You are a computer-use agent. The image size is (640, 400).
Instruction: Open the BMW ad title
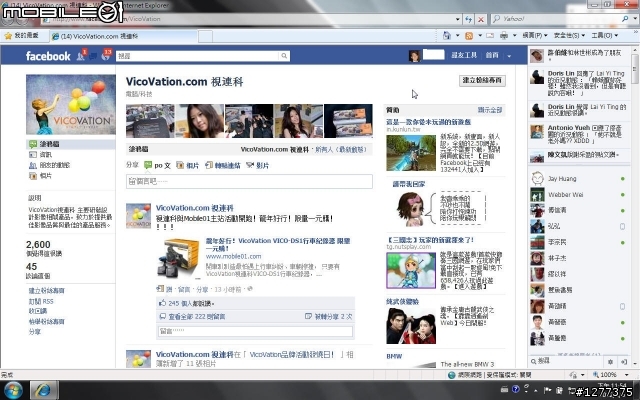pyautogui.click(x=394, y=356)
